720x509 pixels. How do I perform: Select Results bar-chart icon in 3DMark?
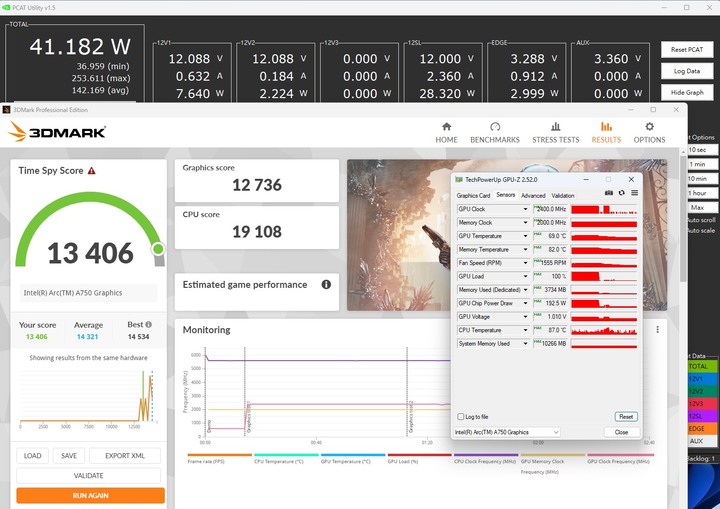tap(606, 126)
